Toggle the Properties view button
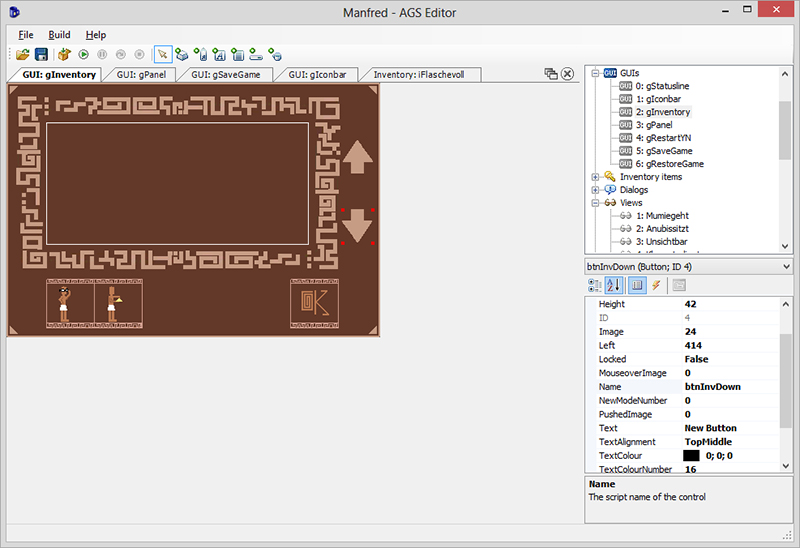Image resolution: width=800 pixels, height=548 pixels. pos(637,285)
